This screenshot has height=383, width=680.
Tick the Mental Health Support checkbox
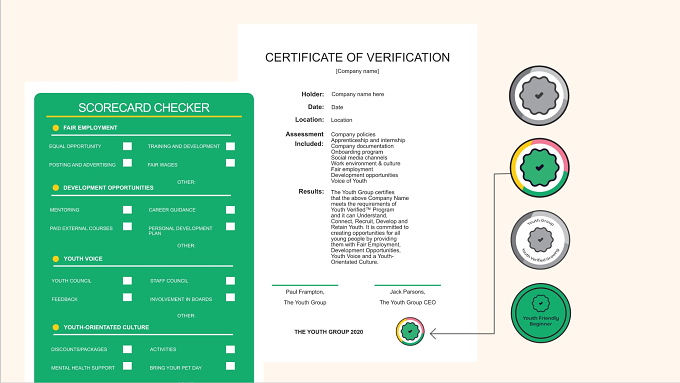pos(127,366)
